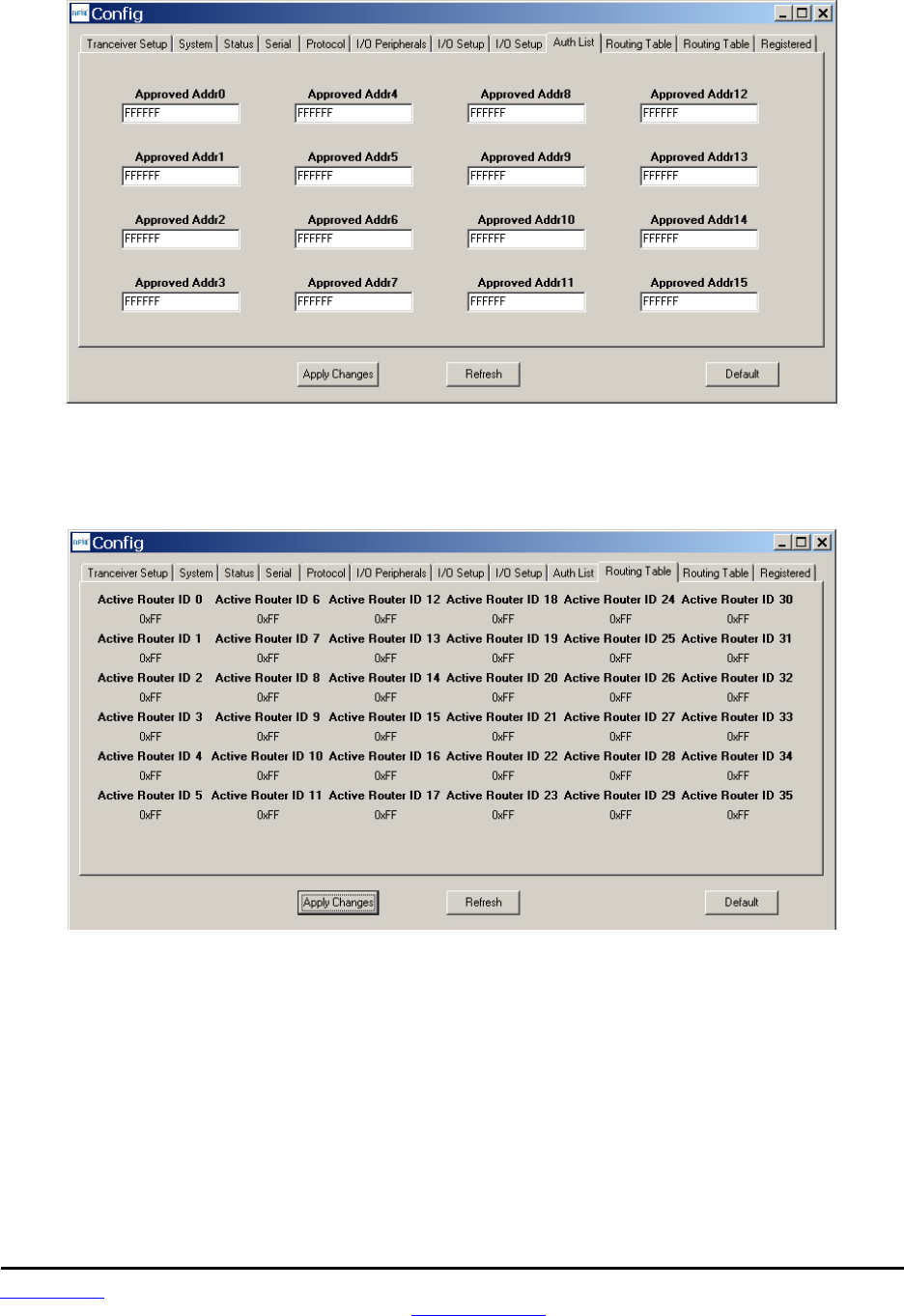Maximize the Config window showing Routing Table
This screenshot has height=1316, width=904.
point(802,543)
